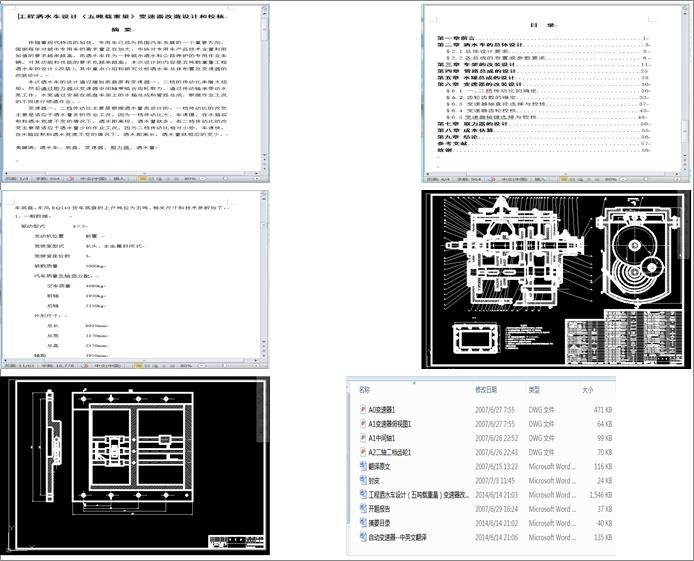Sort the file list by the 类型 column
This screenshot has height=561, width=694.
pos(534,390)
